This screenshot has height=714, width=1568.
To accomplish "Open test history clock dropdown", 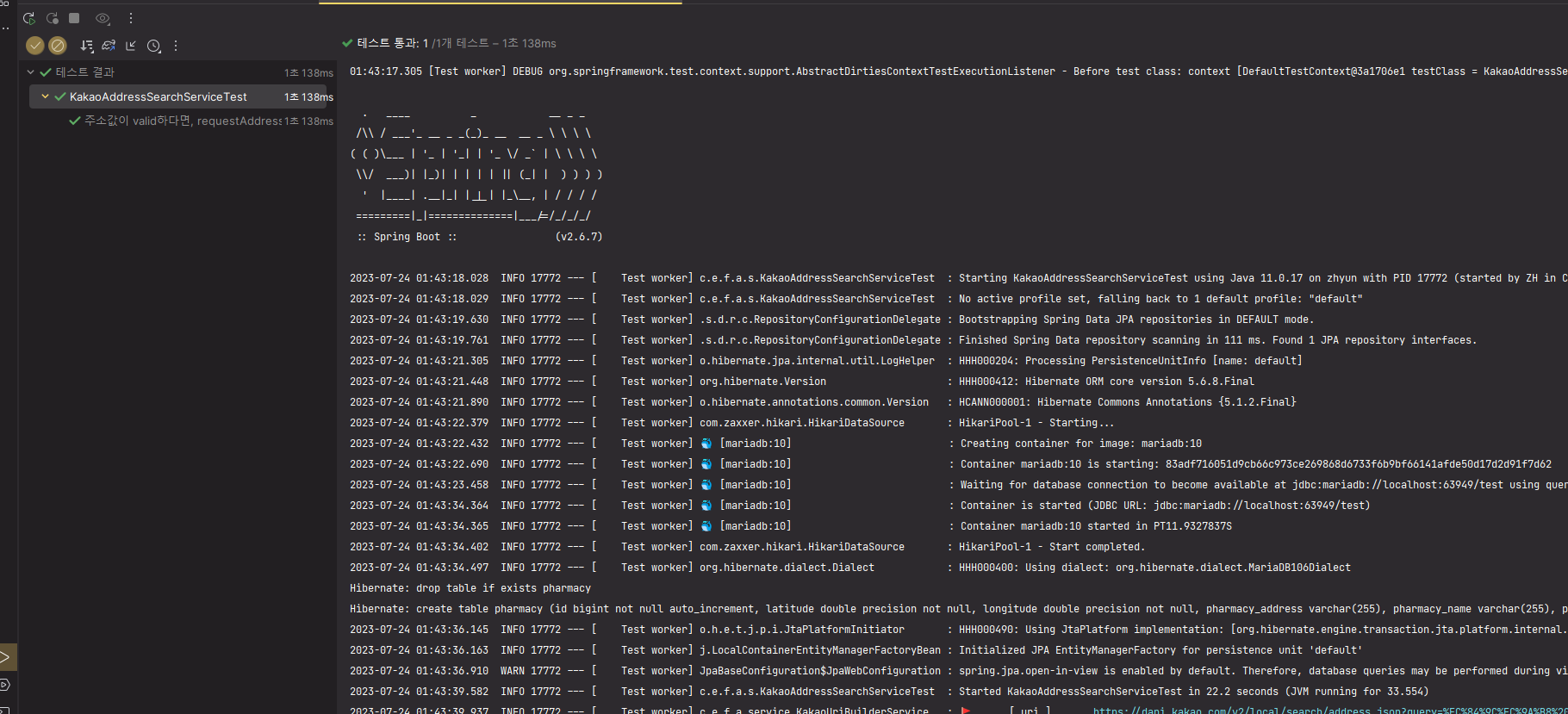I will point(154,46).
